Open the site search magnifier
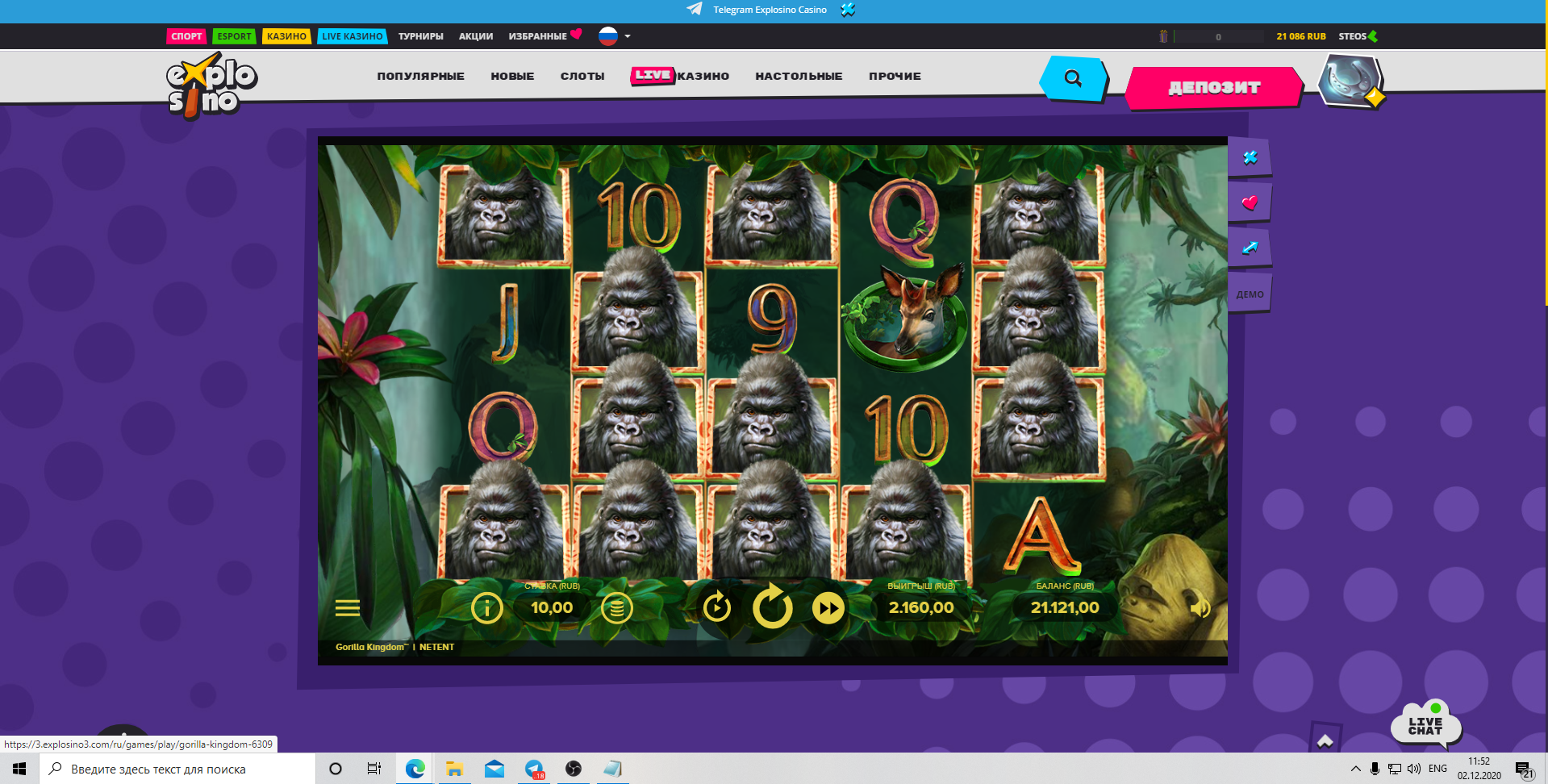Screen dimensions: 1548x784 [1073, 78]
